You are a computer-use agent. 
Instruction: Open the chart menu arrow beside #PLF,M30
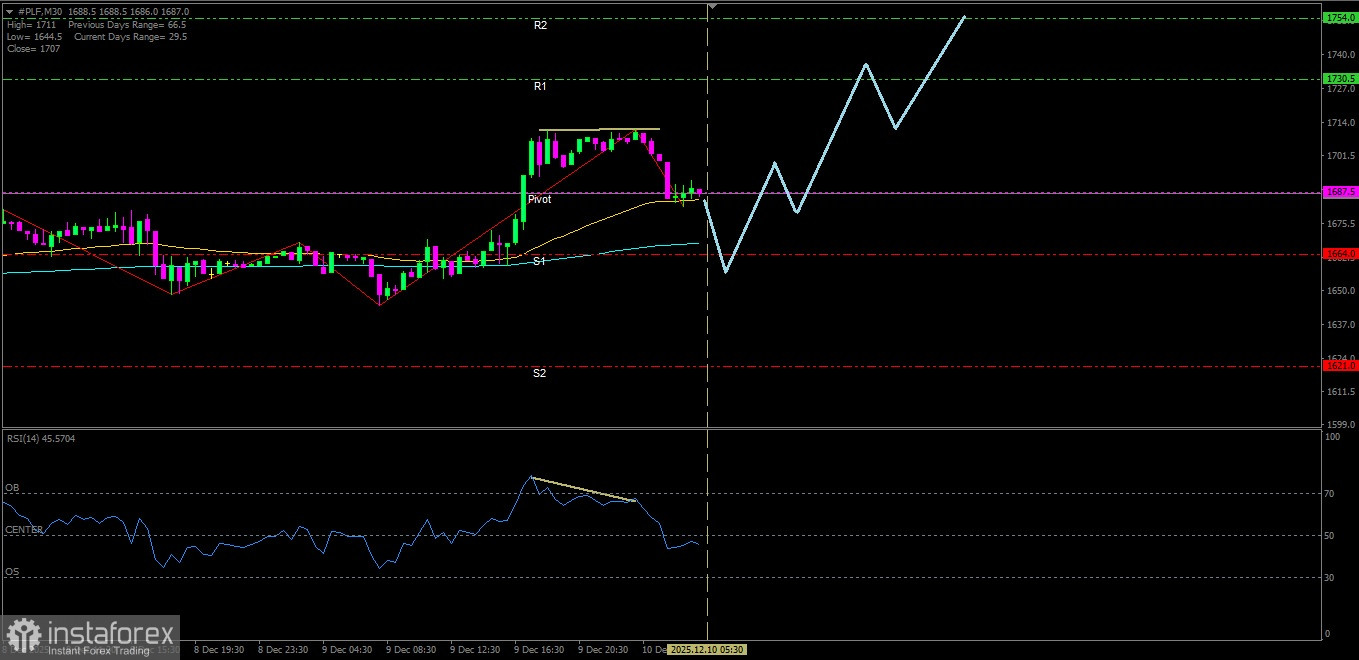pyautogui.click(x=10, y=12)
